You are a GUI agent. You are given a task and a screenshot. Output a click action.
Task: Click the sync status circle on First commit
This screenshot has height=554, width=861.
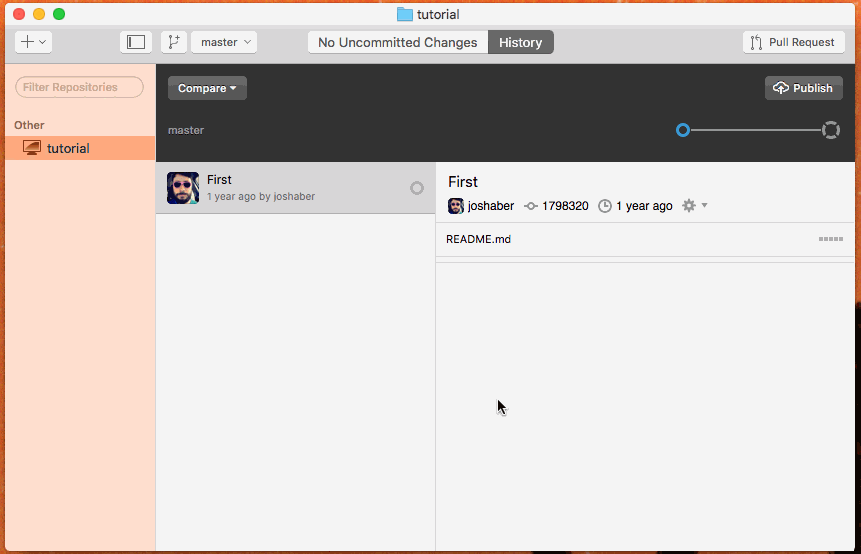[417, 188]
